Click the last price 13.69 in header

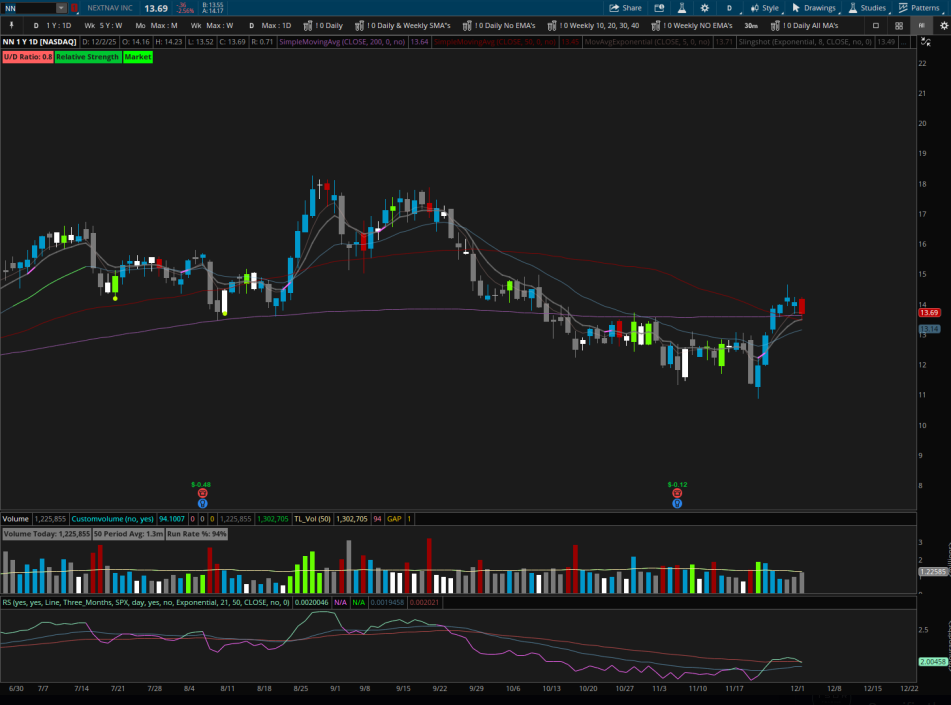tap(156, 8)
